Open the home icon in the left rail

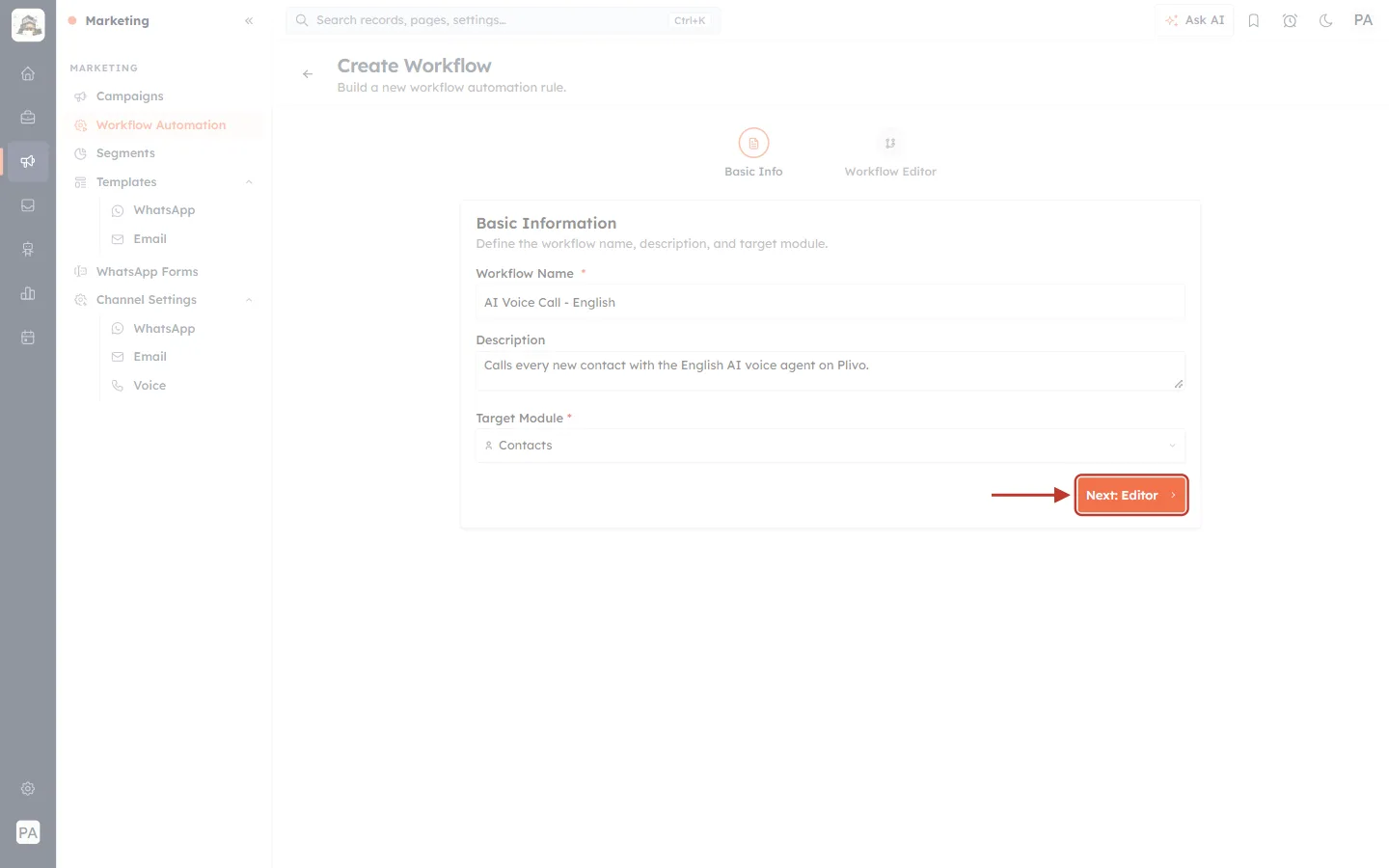tap(28, 73)
